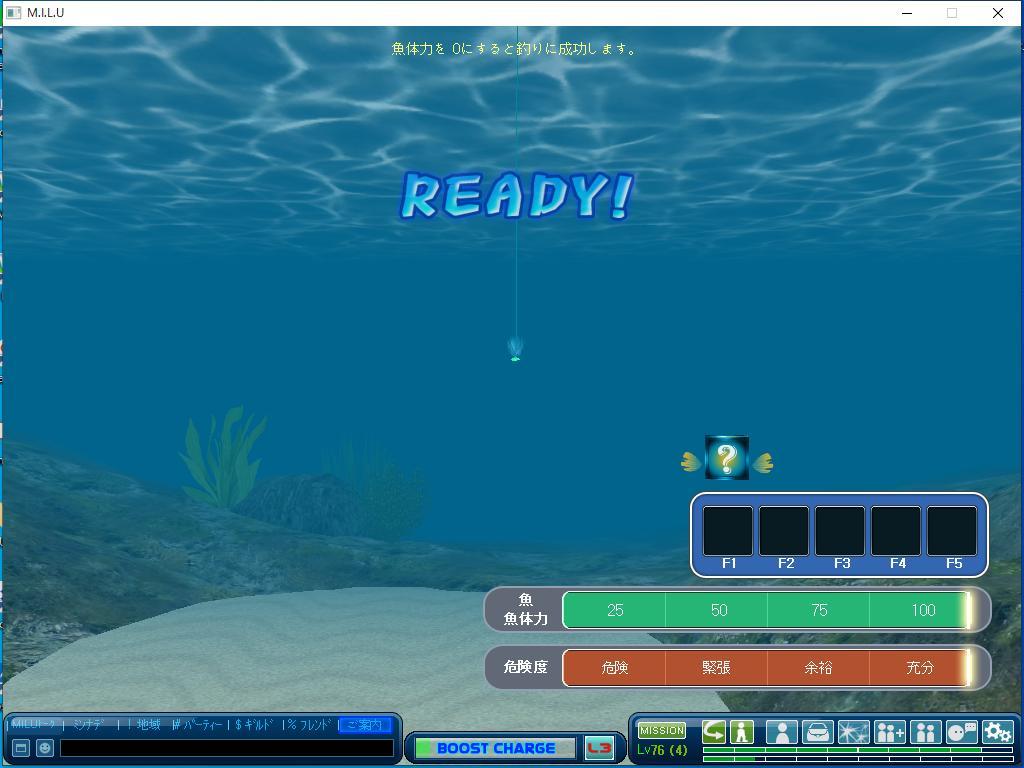Image resolution: width=1024 pixels, height=768 pixels.
Task: Select the ギルド chat tab
Action: pos(256,725)
